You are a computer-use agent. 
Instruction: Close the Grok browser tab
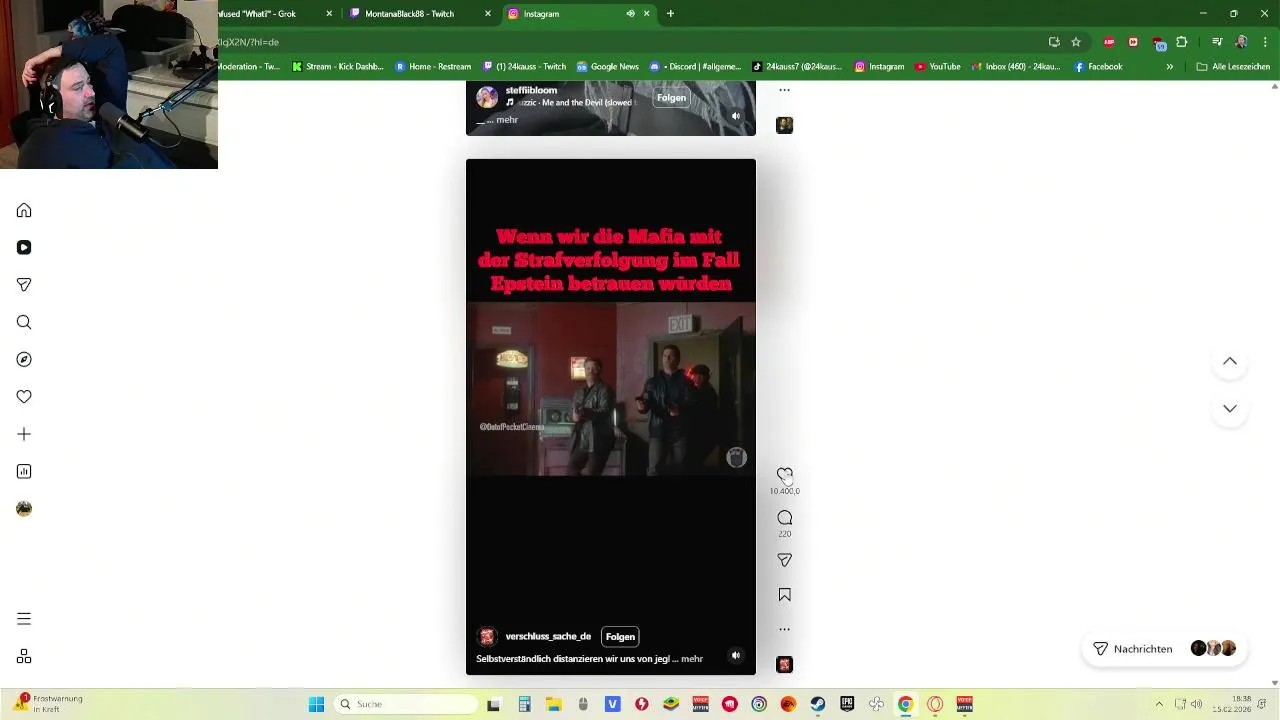(329, 14)
